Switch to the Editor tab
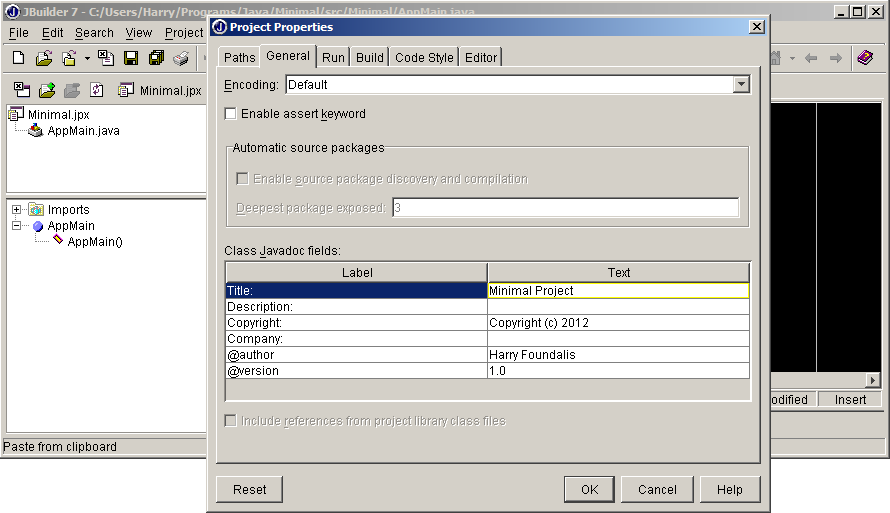Image resolution: width=890 pixels, height=513 pixels. tap(481, 57)
